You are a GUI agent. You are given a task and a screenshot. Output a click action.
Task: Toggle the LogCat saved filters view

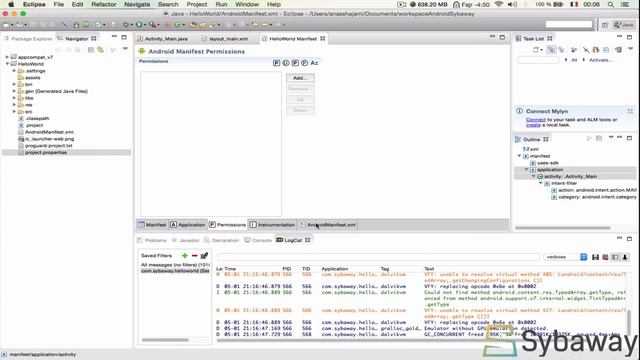click(615, 257)
